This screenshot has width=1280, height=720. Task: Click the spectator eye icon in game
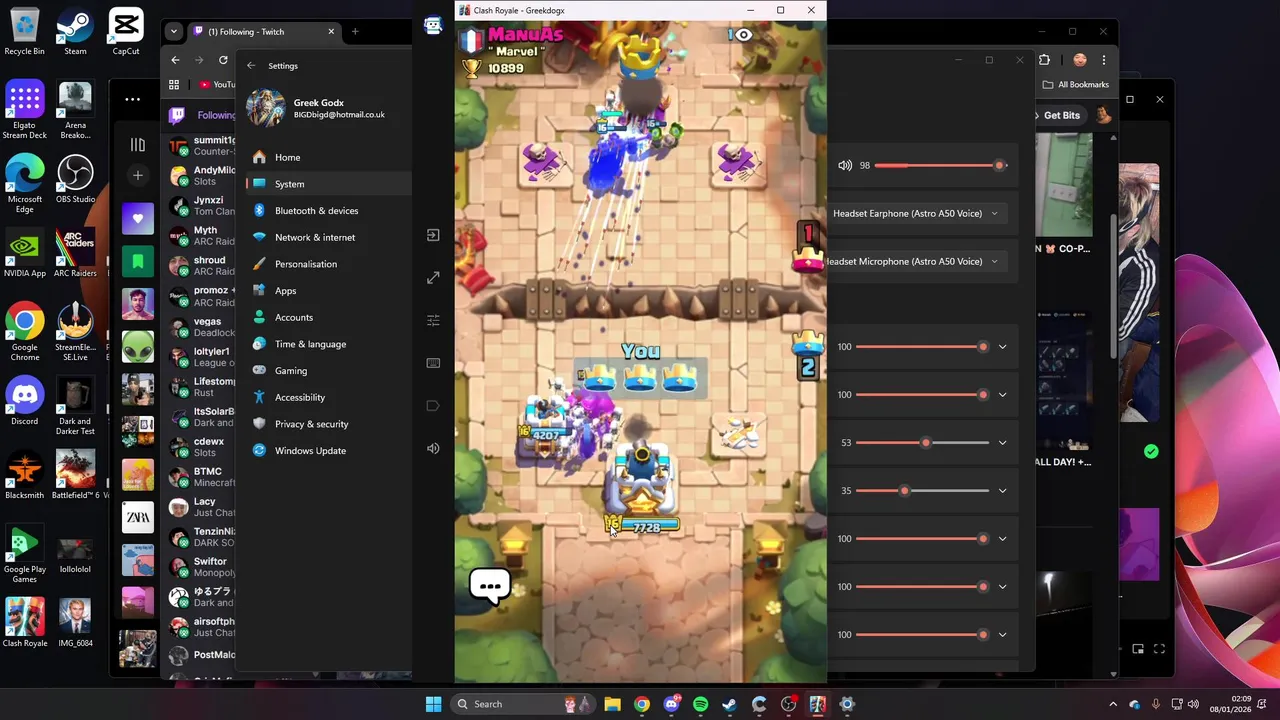tap(743, 35)
